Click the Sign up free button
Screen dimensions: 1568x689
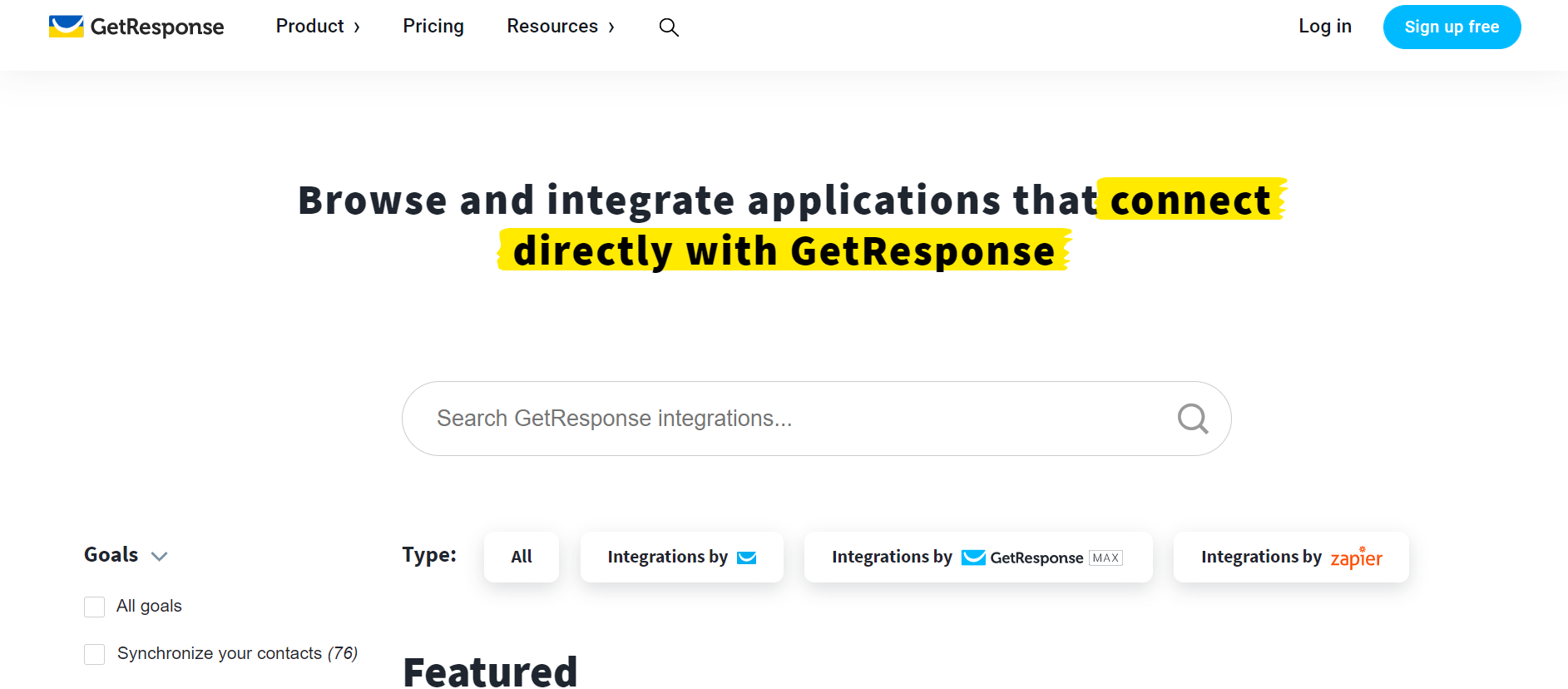point(1452,27)
